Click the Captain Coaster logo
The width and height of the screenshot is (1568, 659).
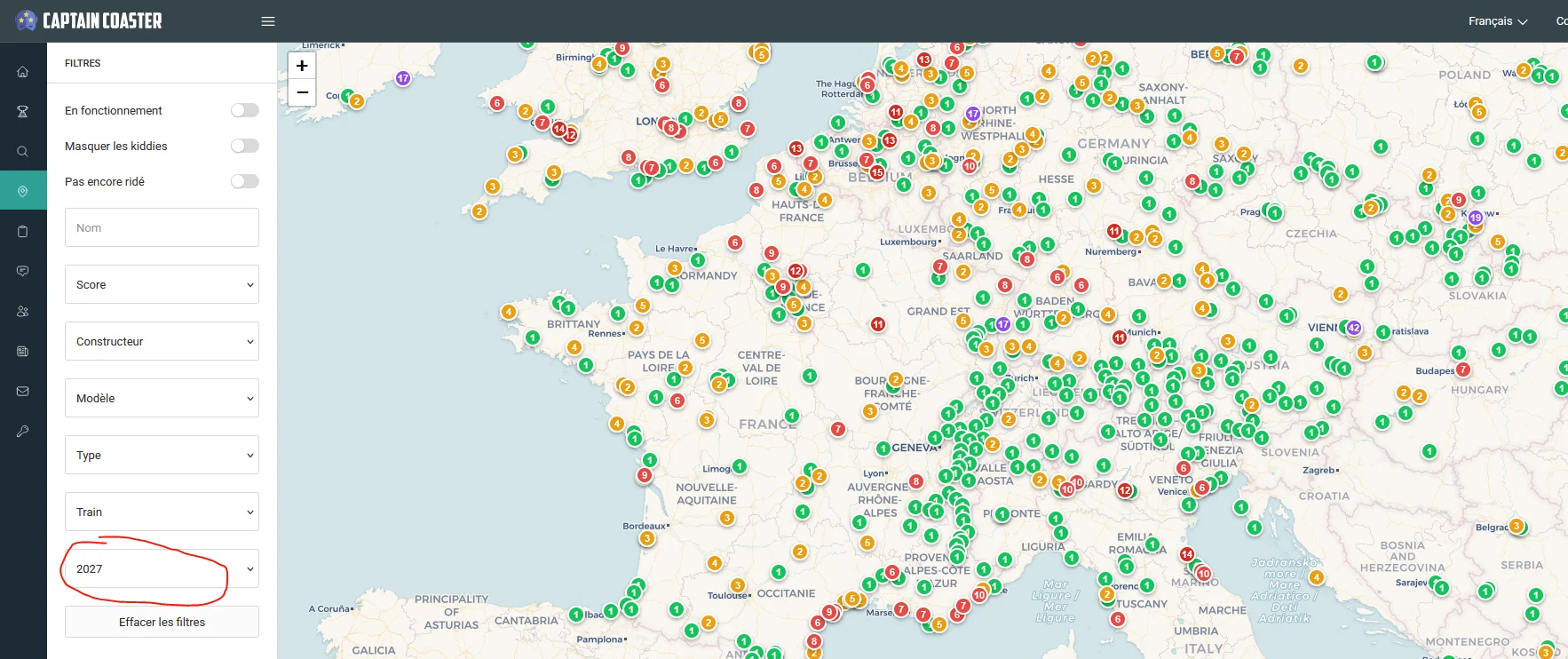[x=90, y=20]
